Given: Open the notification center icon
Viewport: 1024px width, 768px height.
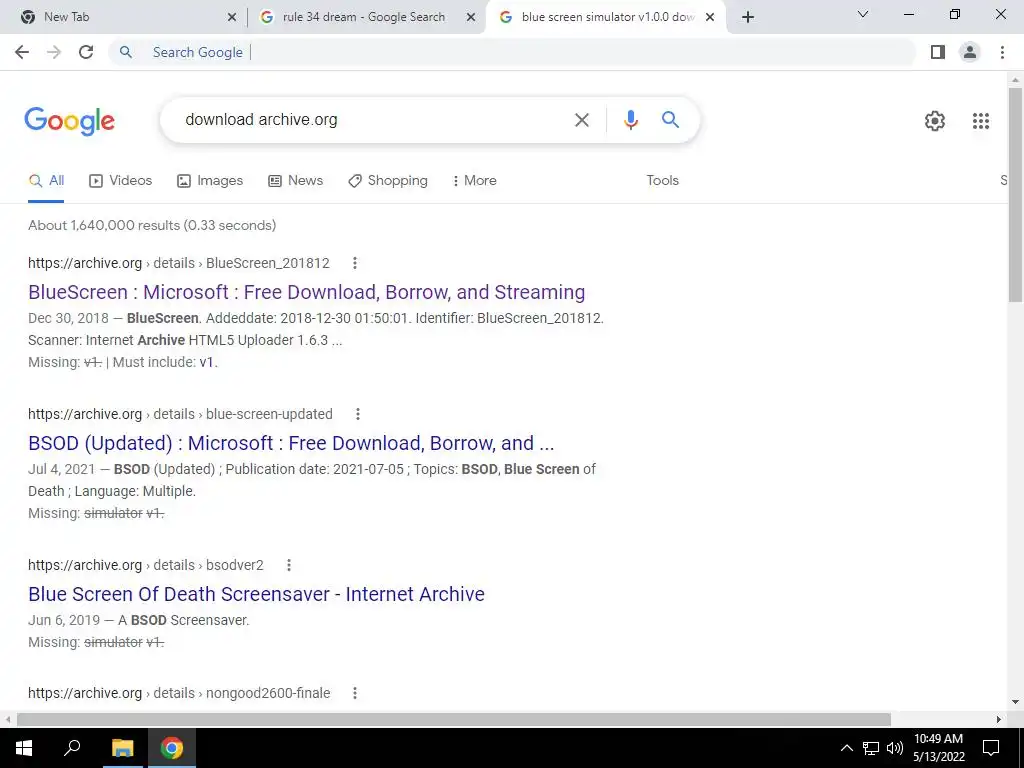Looking at the screenshot, I should click(991, 748).
